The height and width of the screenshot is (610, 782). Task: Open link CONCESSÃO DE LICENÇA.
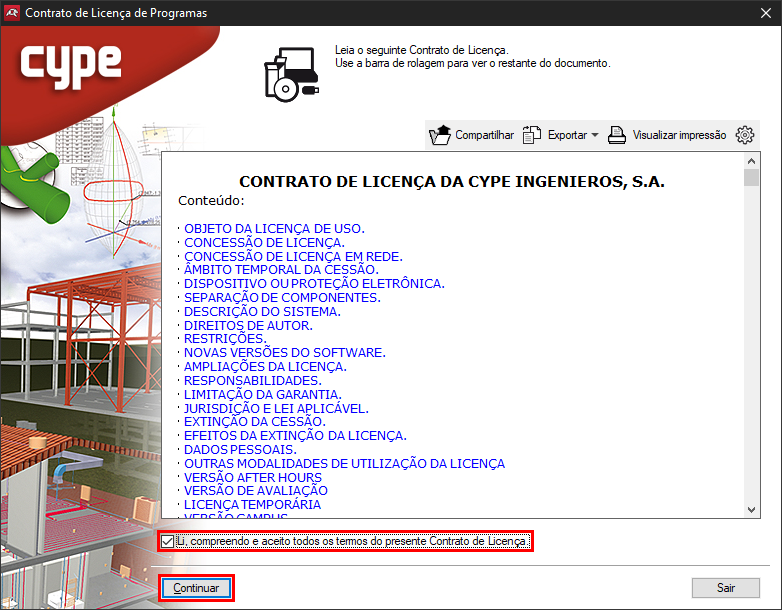point(264,243)
